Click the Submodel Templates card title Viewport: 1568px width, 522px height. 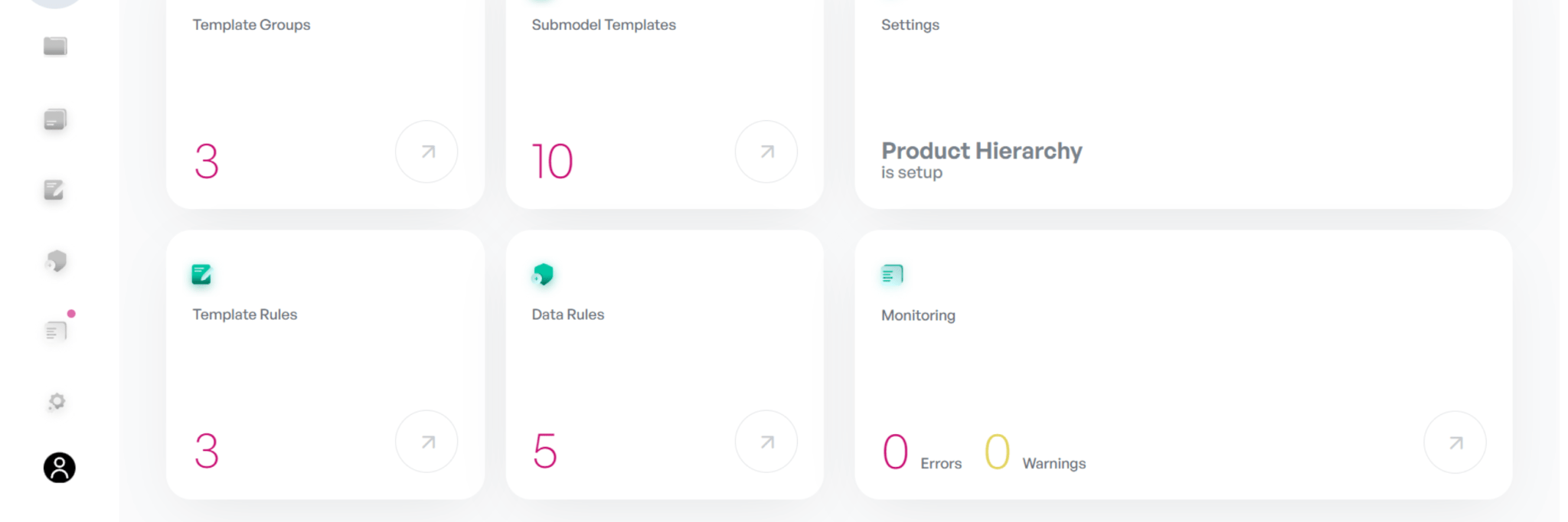(603, 24)
